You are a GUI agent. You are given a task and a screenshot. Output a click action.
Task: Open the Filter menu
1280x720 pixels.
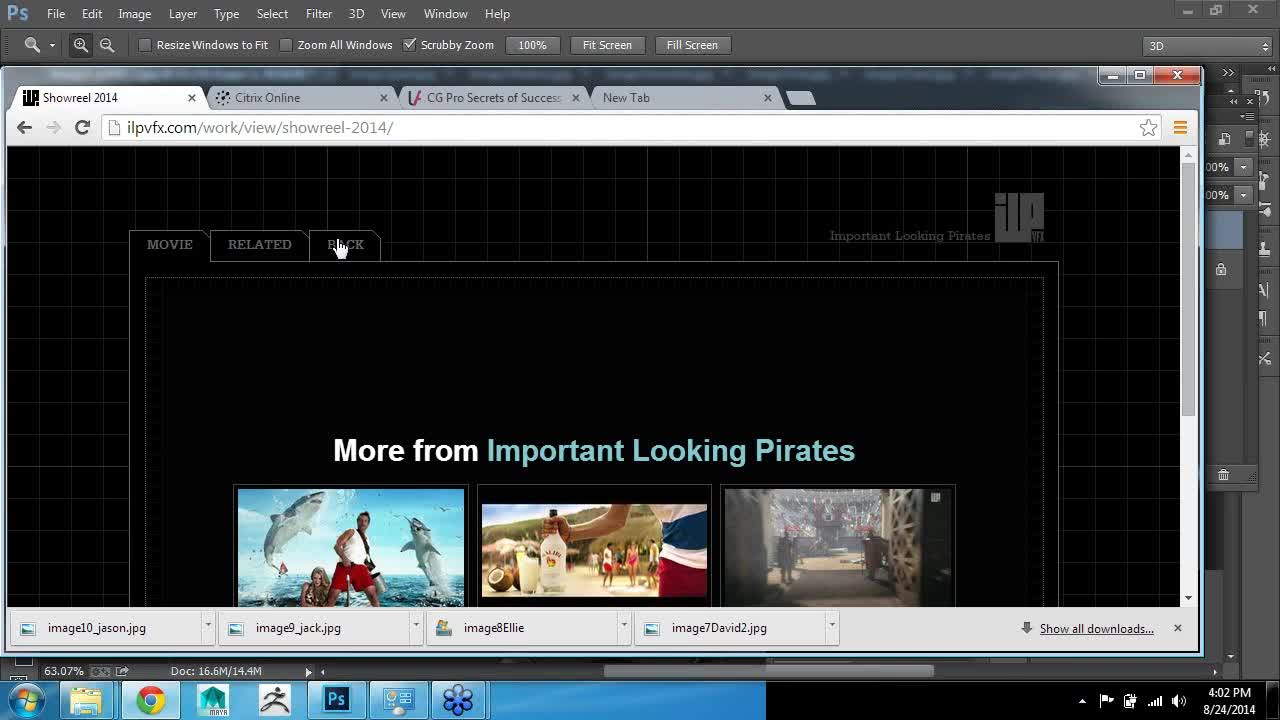pyautogui.click(x=319, y=13)
